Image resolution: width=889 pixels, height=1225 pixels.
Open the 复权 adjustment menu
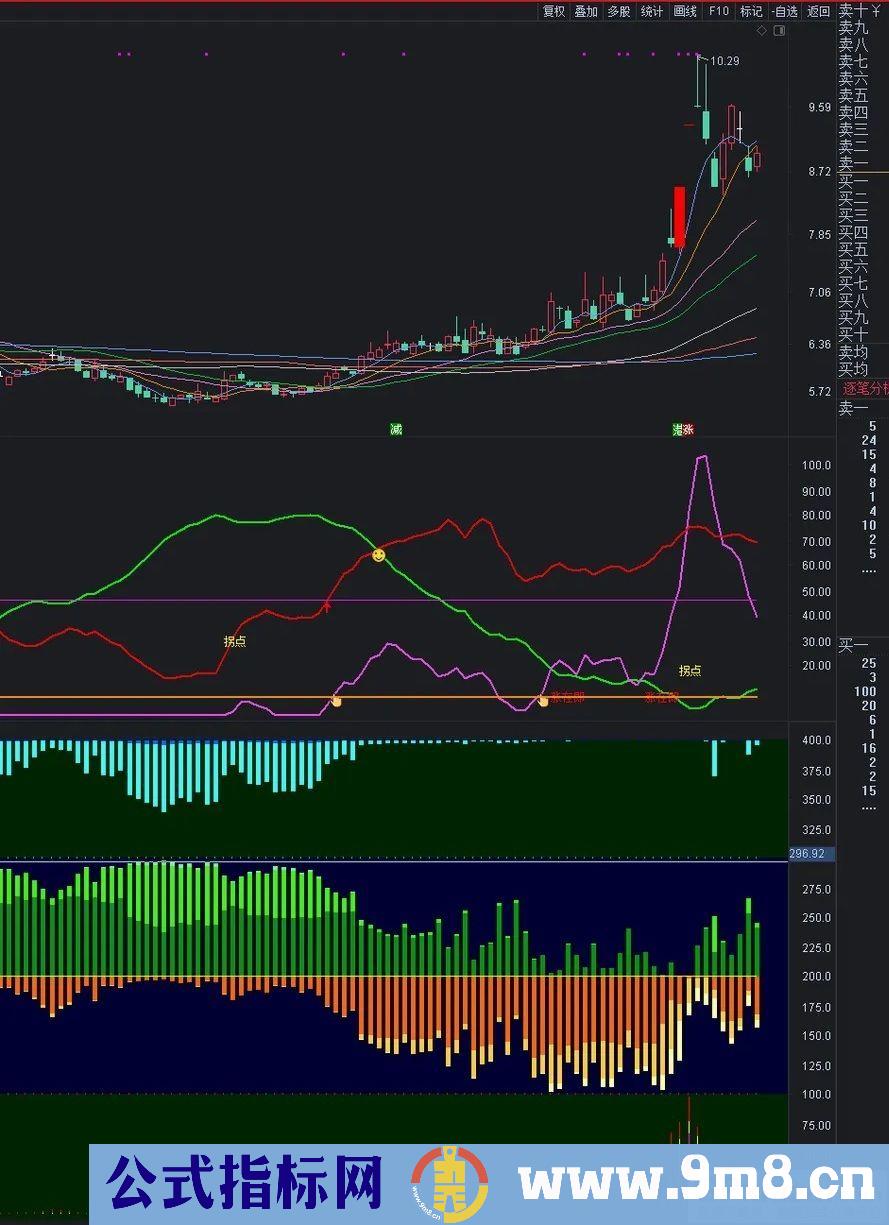click(x=554, y=11)
